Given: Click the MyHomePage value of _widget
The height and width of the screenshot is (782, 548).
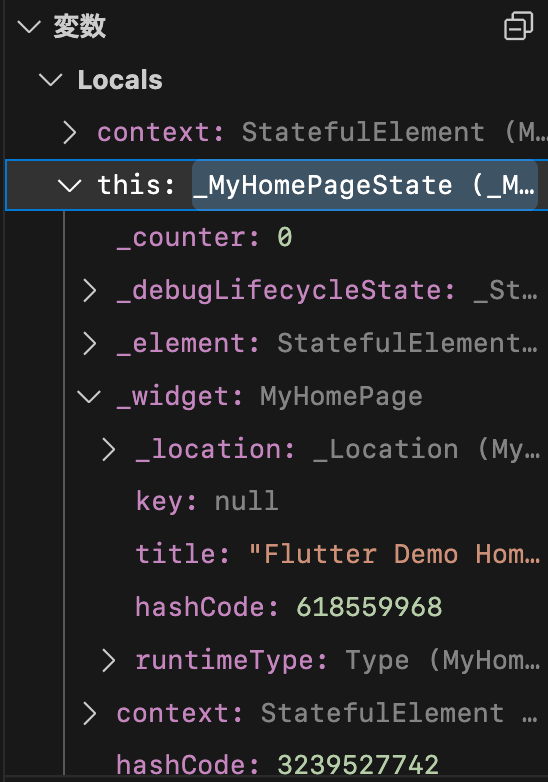Looking at the screenshot, I should pos(342,397).
